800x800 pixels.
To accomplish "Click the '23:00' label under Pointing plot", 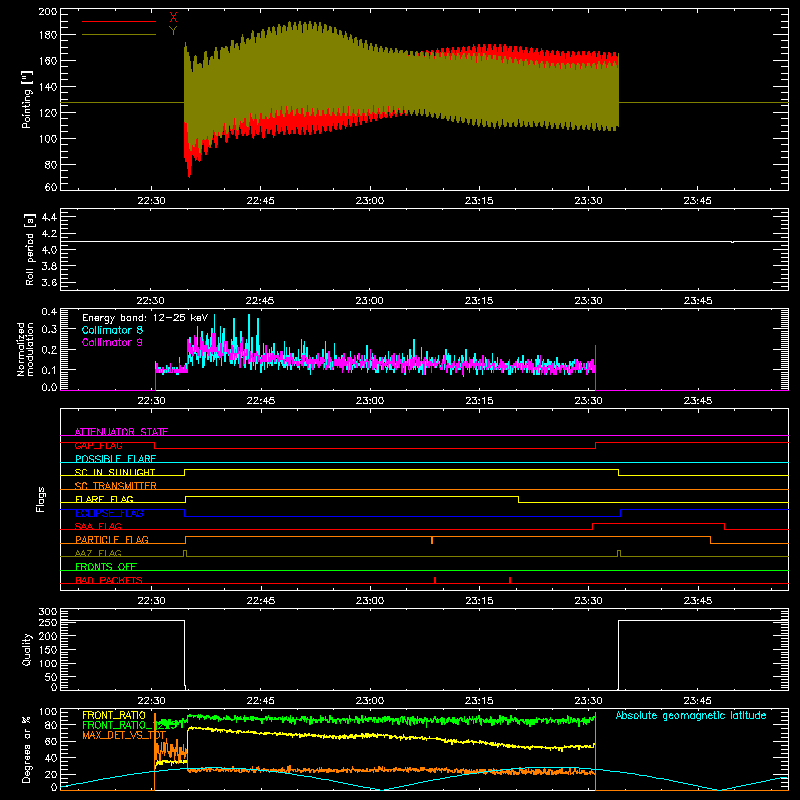I will [370, 201].
